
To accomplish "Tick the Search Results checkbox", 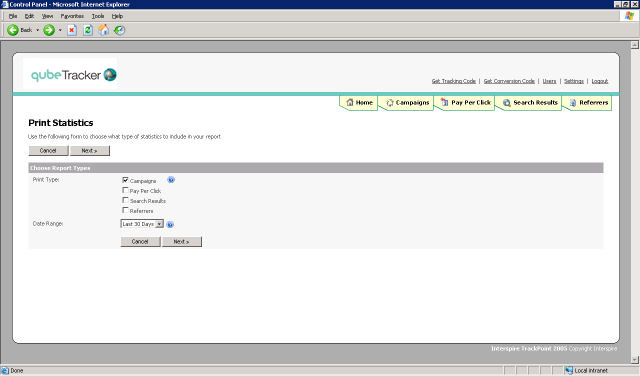I will pyautogui.click(x=125, y=200).
